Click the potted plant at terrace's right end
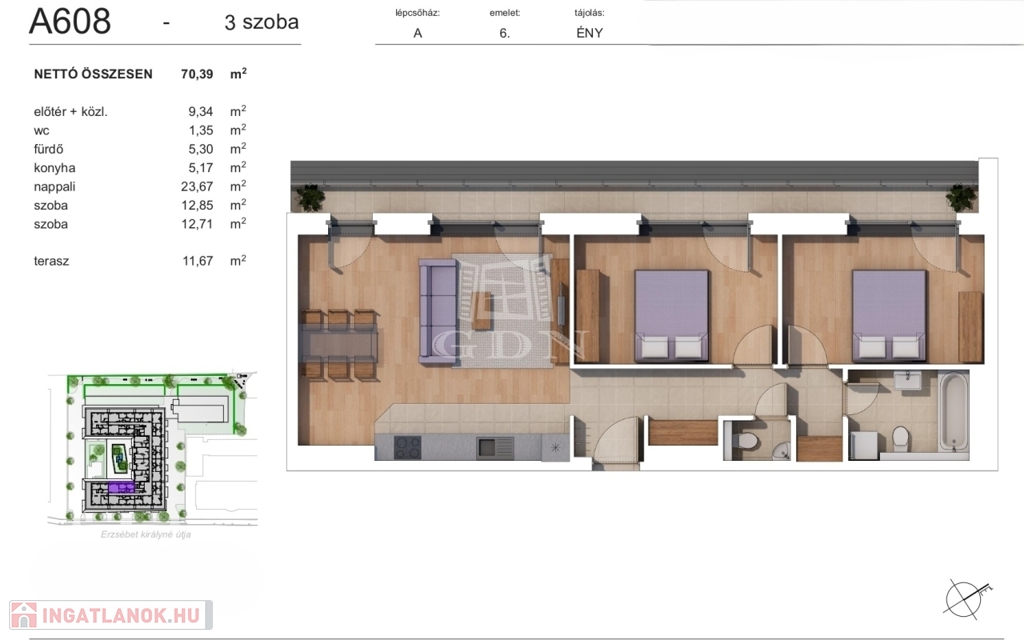This screenshot has height=640, width=1024. (x=962, y=197)
